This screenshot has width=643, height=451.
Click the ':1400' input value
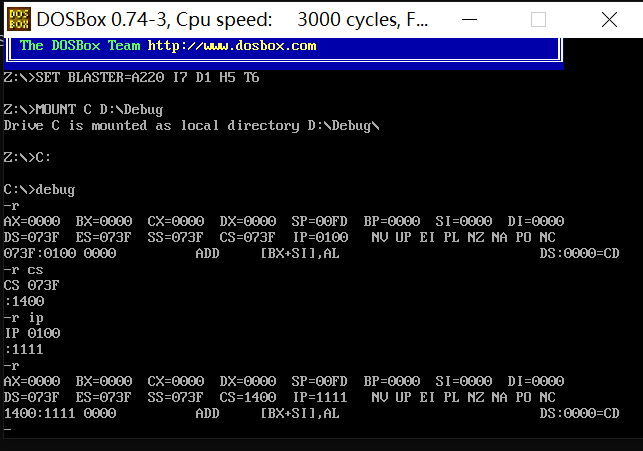(25, 301)
